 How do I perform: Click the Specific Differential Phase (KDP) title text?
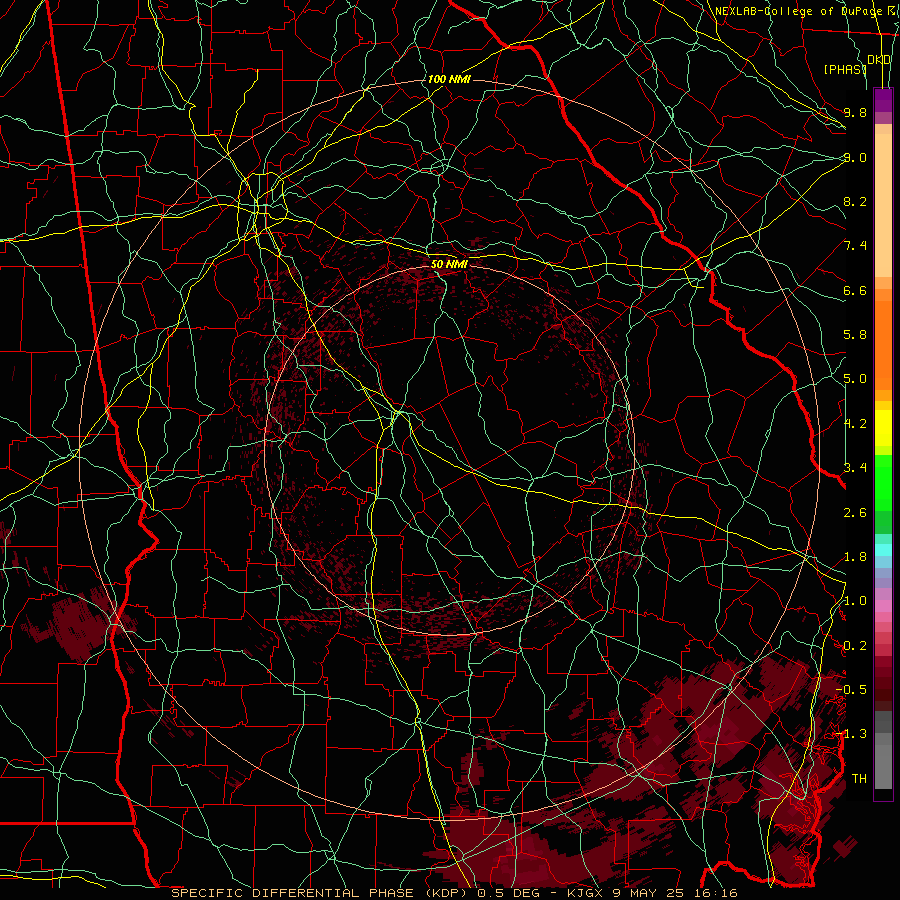coord(320,893)
